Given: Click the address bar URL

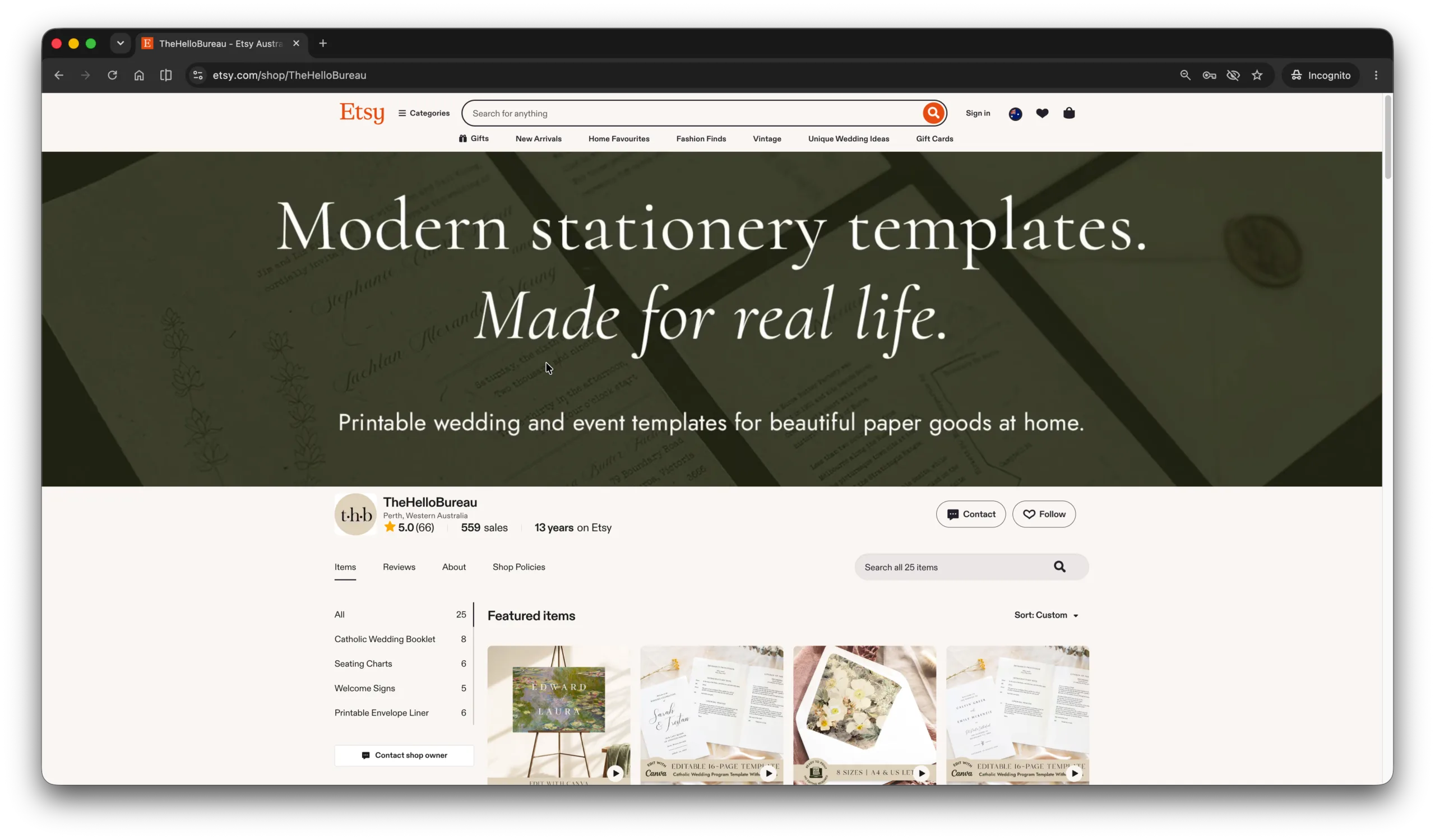Looking at the screenshot, I should point(289,75).
